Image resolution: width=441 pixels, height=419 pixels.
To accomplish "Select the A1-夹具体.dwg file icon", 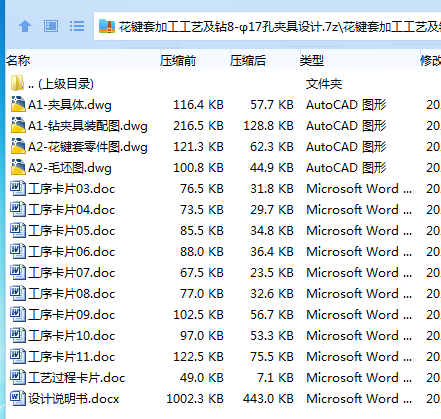I will pos(18,104).
